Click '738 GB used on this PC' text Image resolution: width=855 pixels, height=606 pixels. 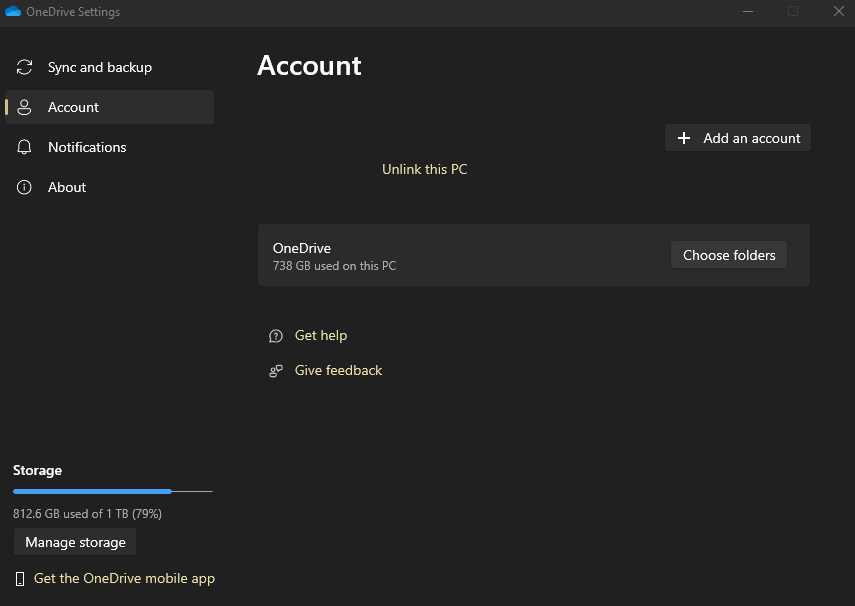334,266
